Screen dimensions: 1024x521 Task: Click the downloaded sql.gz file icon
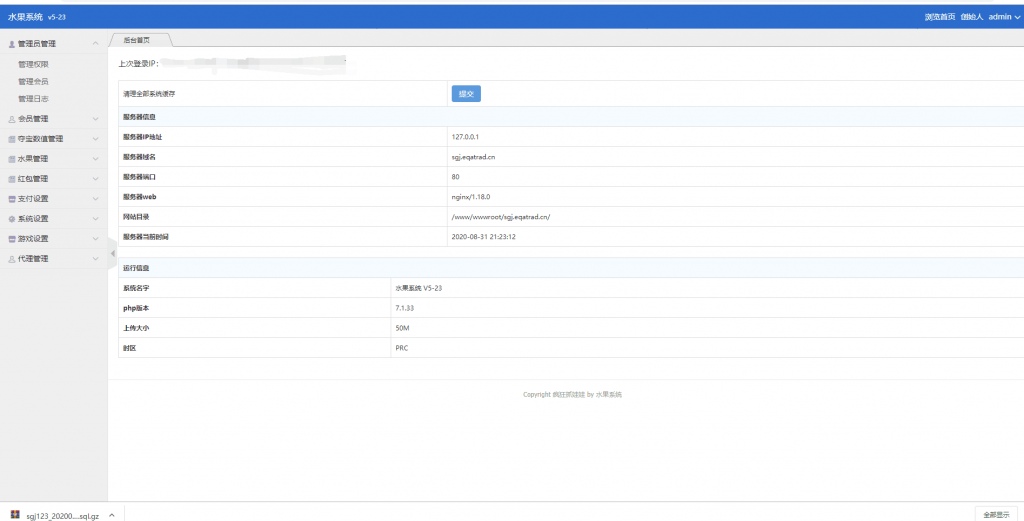(x=15, y=514)
